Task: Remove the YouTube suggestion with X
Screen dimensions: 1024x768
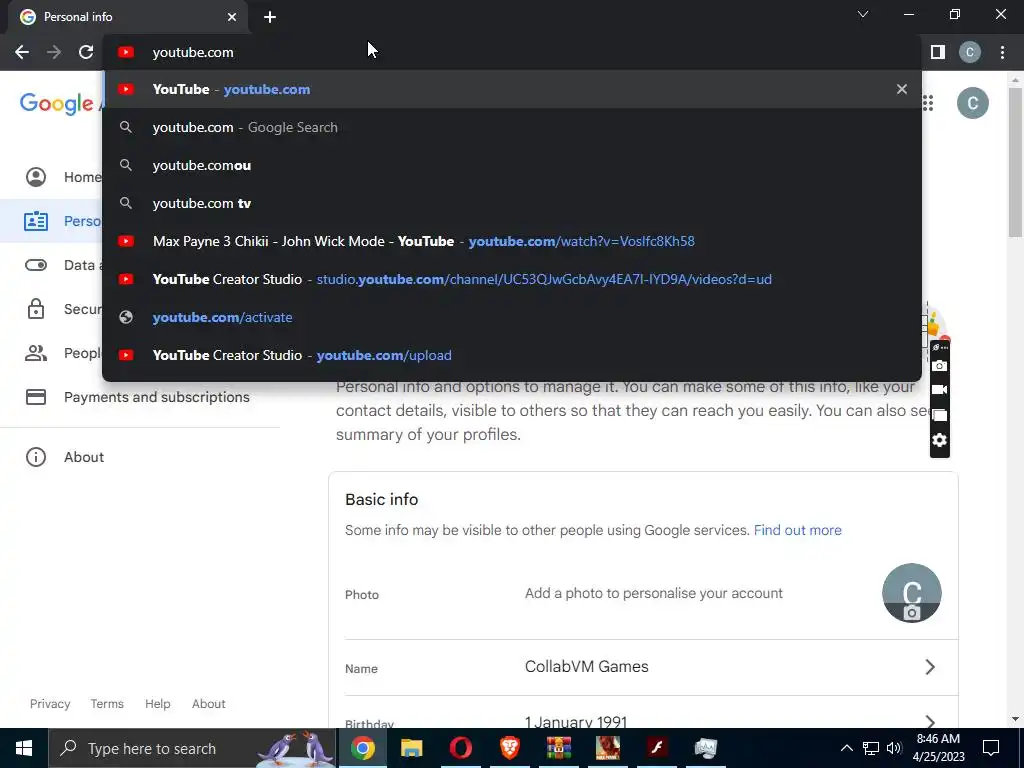Action: [x=902, y=89]
